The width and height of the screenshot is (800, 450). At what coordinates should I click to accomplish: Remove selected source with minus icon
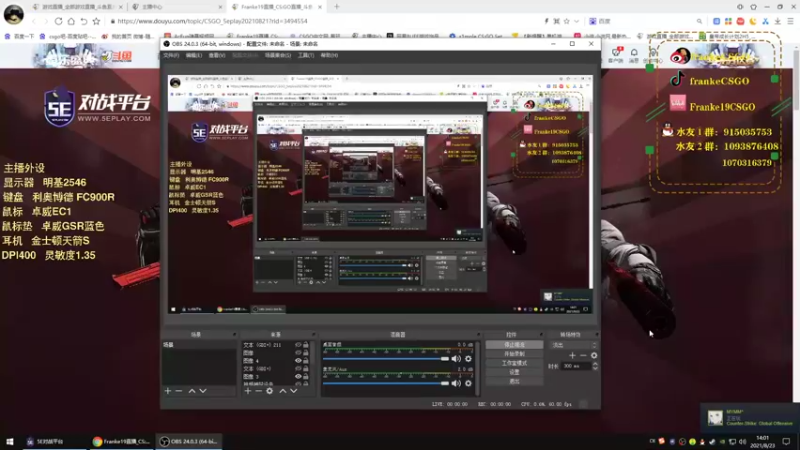(x=259, y=391)
